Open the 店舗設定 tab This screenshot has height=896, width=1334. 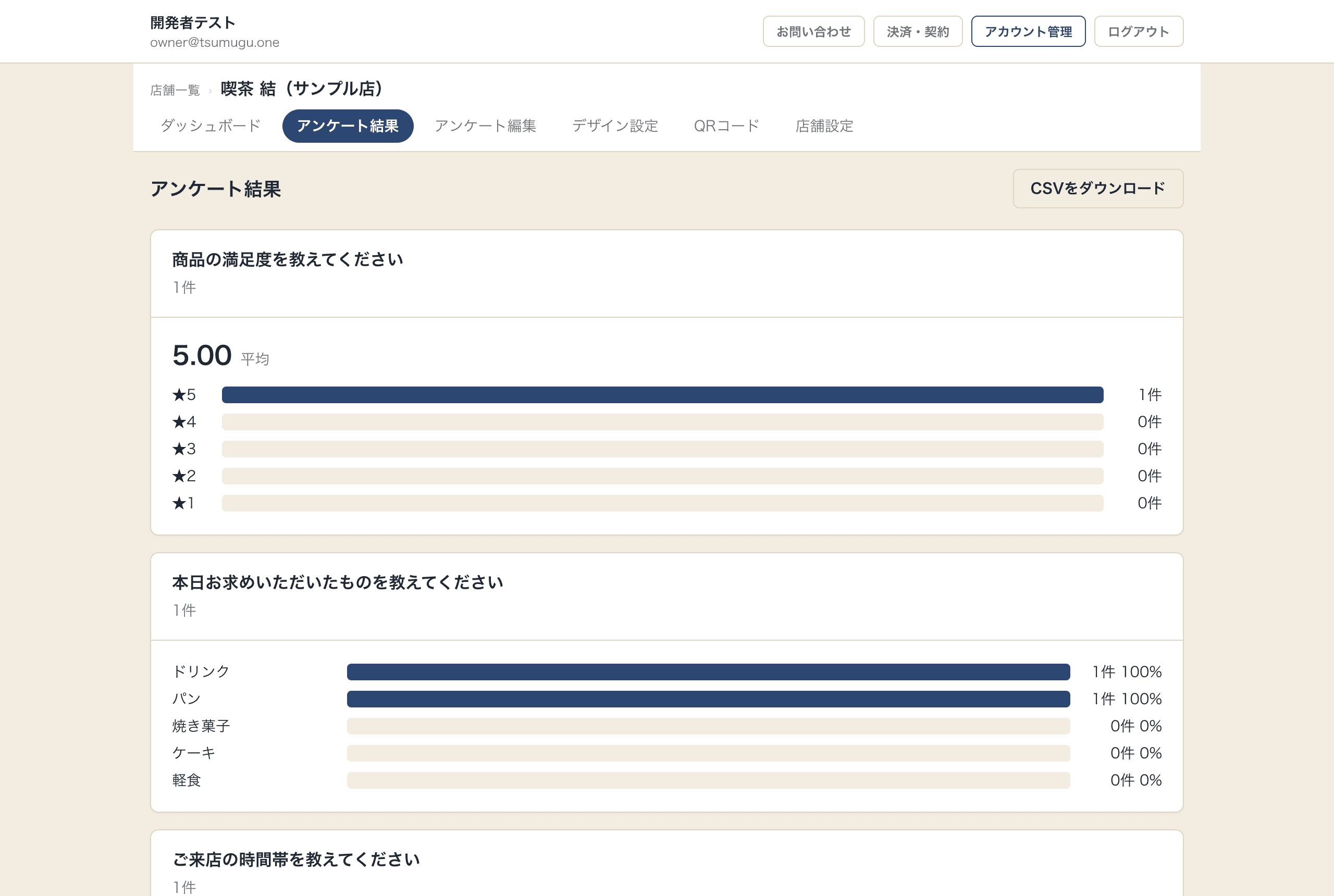click(x=824, y=126)
